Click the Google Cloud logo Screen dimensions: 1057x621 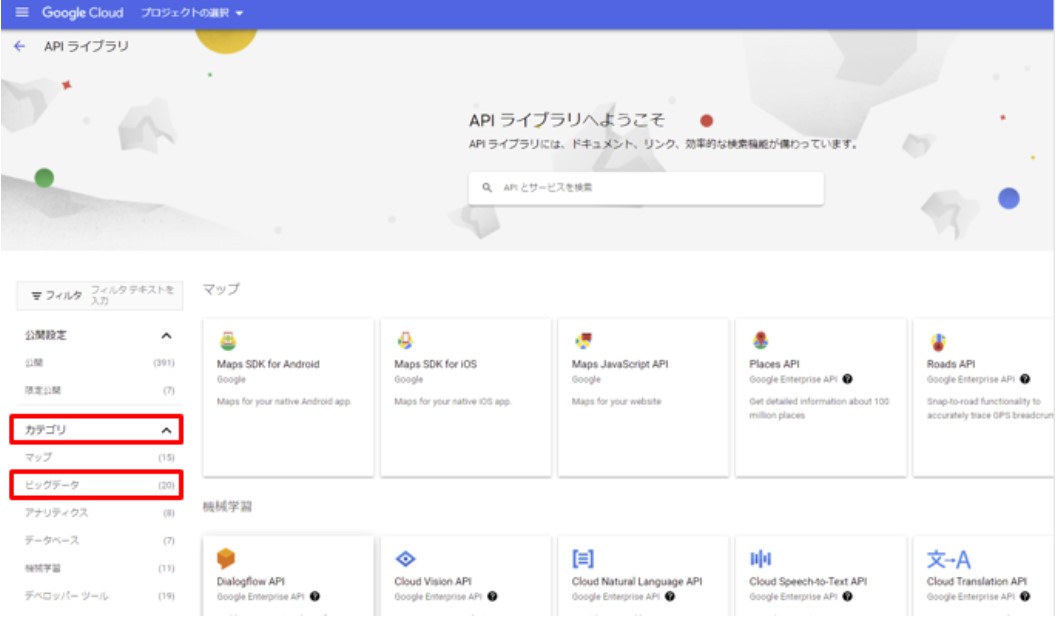point(82,12)
